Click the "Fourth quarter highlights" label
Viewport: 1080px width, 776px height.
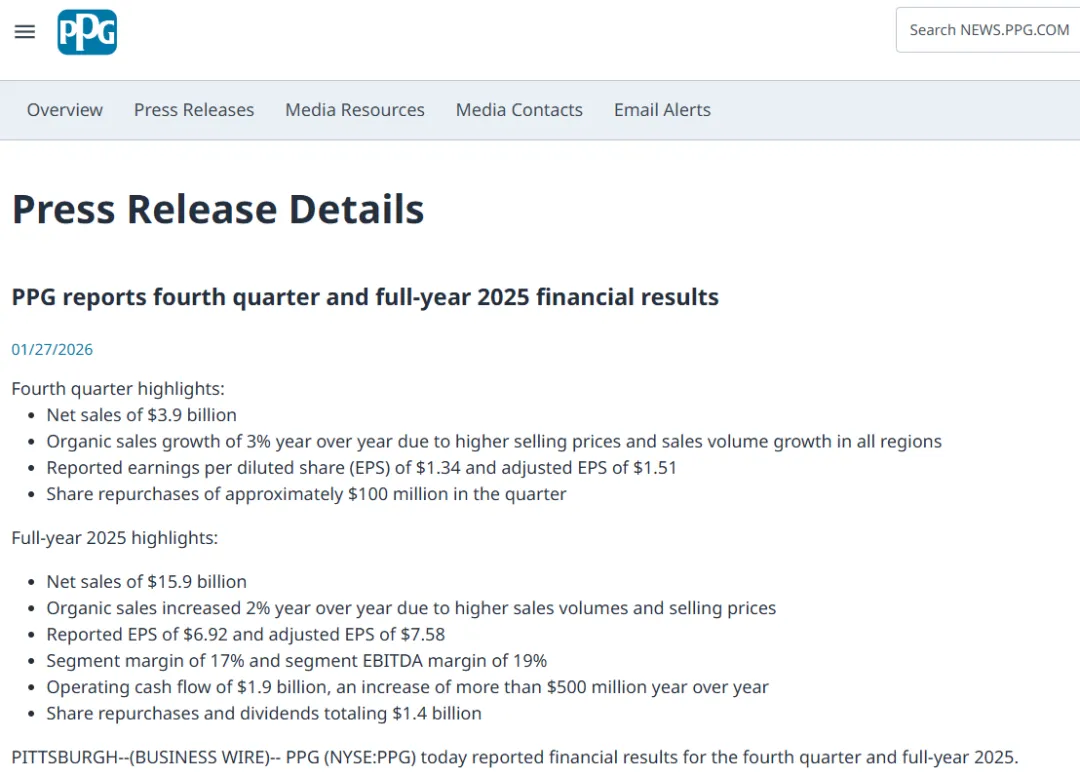[x=118, y=389]
